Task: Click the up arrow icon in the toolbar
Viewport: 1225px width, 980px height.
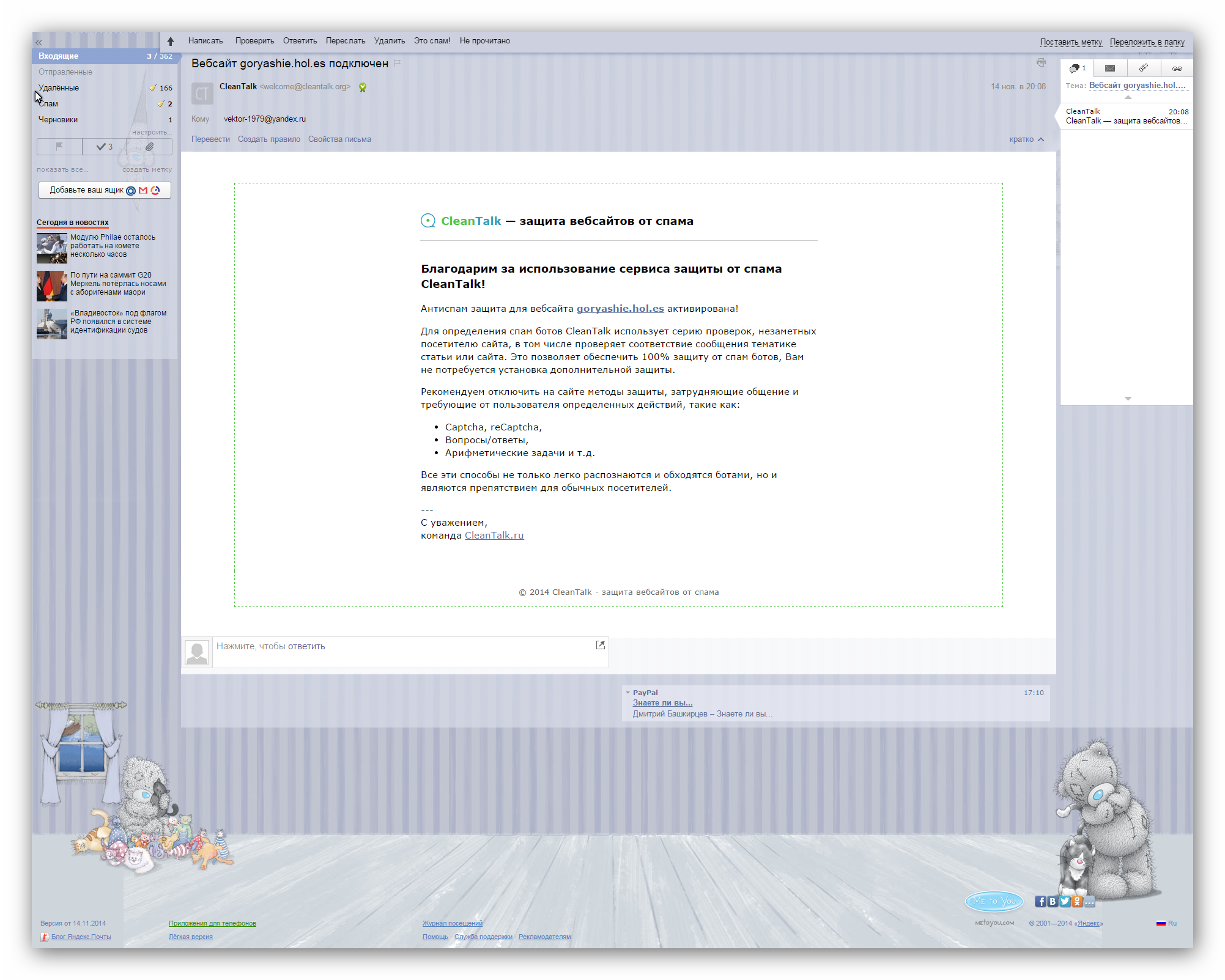Action: coord(171,41)
